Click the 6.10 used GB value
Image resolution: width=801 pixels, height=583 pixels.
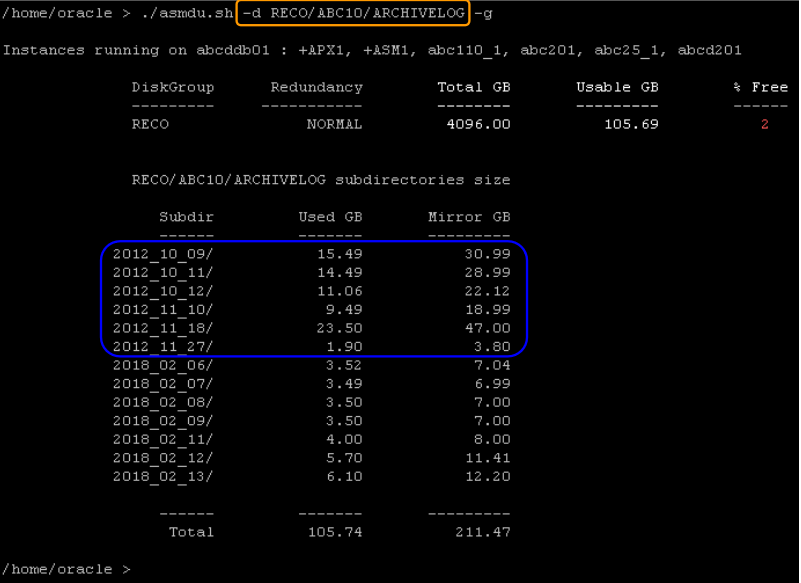tap(344, 477)
